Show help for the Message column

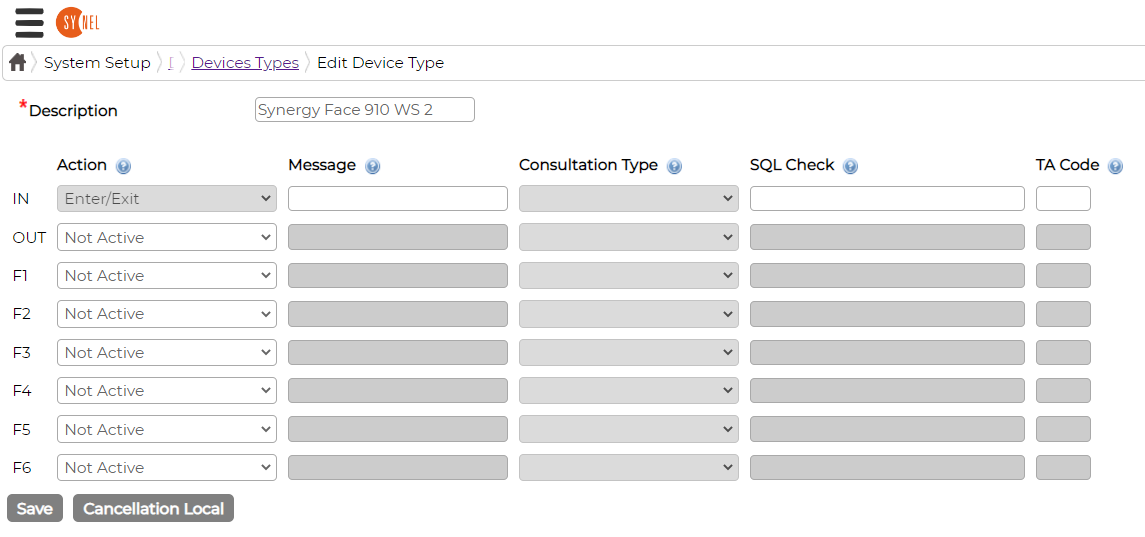pos(372,167)
